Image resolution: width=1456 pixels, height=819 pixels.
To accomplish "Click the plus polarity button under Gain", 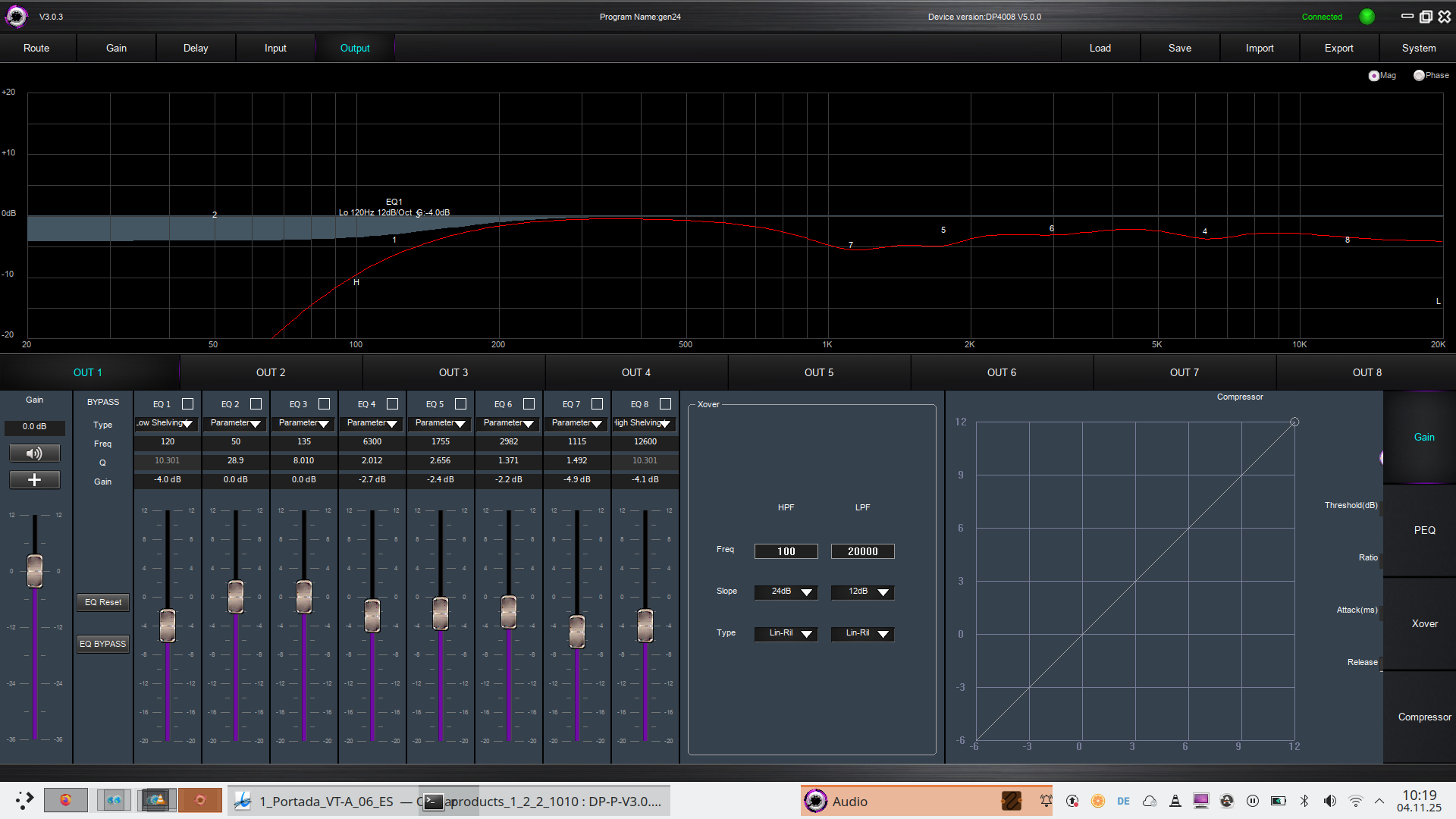I will point(34,480).
